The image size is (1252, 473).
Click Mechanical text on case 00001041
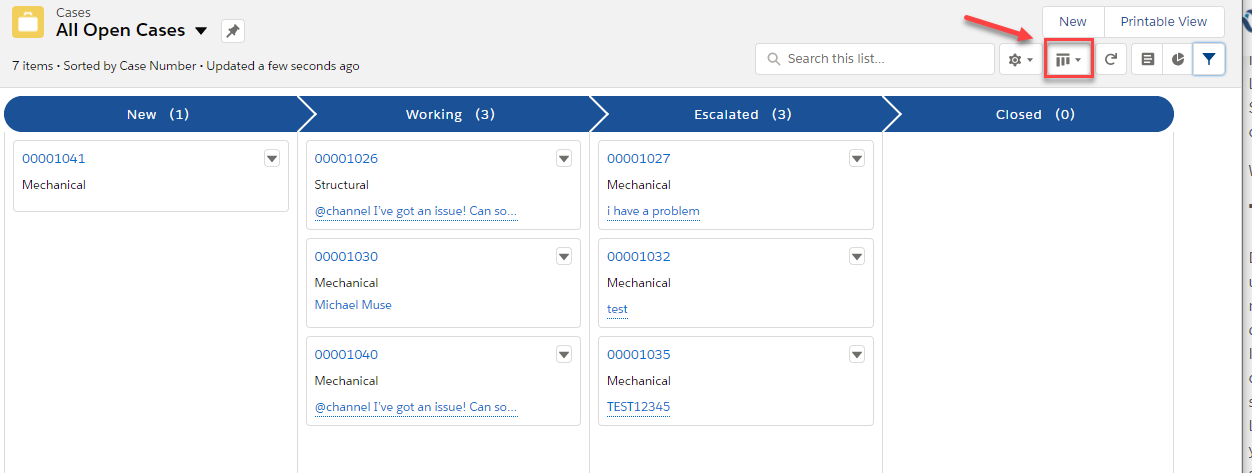(54, 184)
